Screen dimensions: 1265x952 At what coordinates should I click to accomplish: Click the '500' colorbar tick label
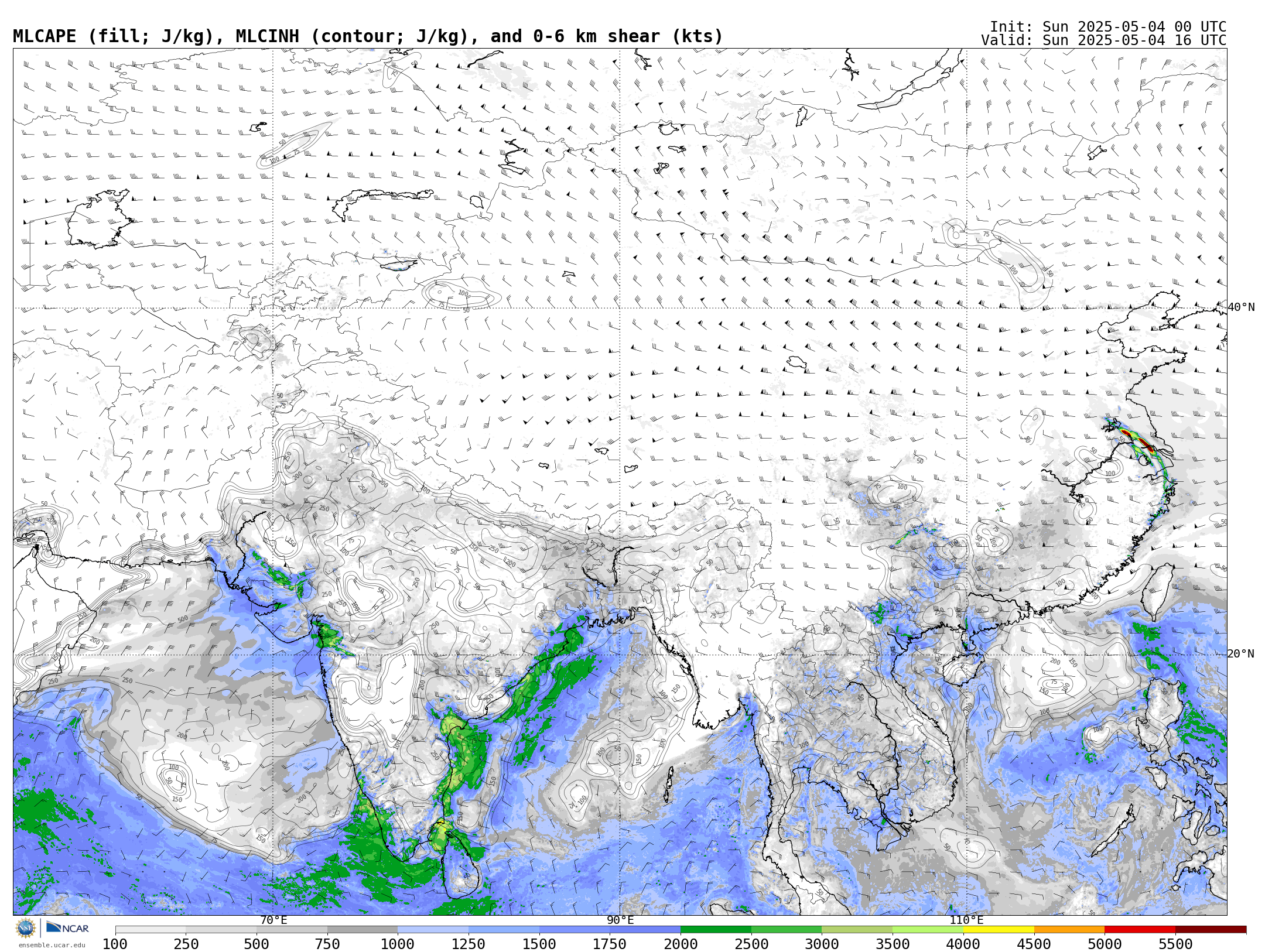257,944
